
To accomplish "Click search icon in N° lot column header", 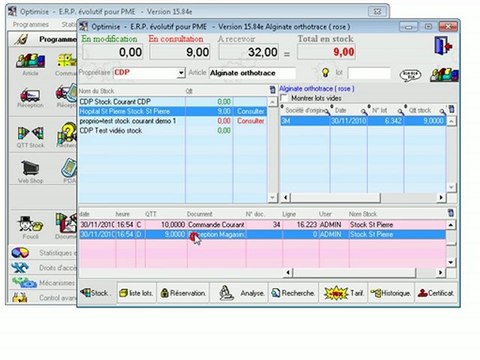I will coord(400,111).
